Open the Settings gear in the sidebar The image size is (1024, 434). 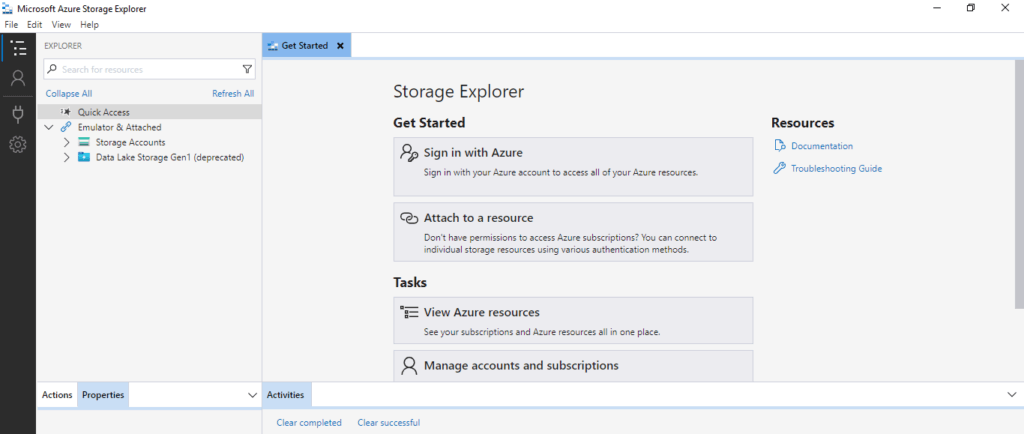click(18, 145)
